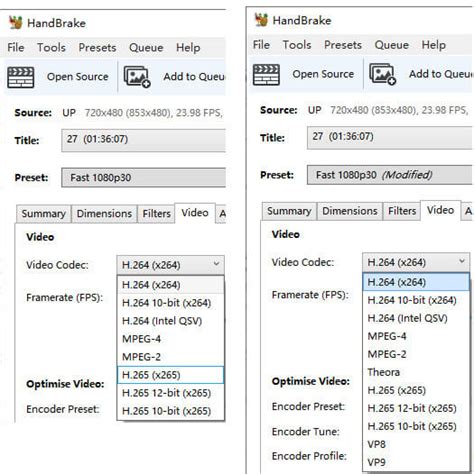This screenshot has height=474, width=474.
Task: Choose H.264 10-bit (x264) in left codec list
Action: [170, 303]
